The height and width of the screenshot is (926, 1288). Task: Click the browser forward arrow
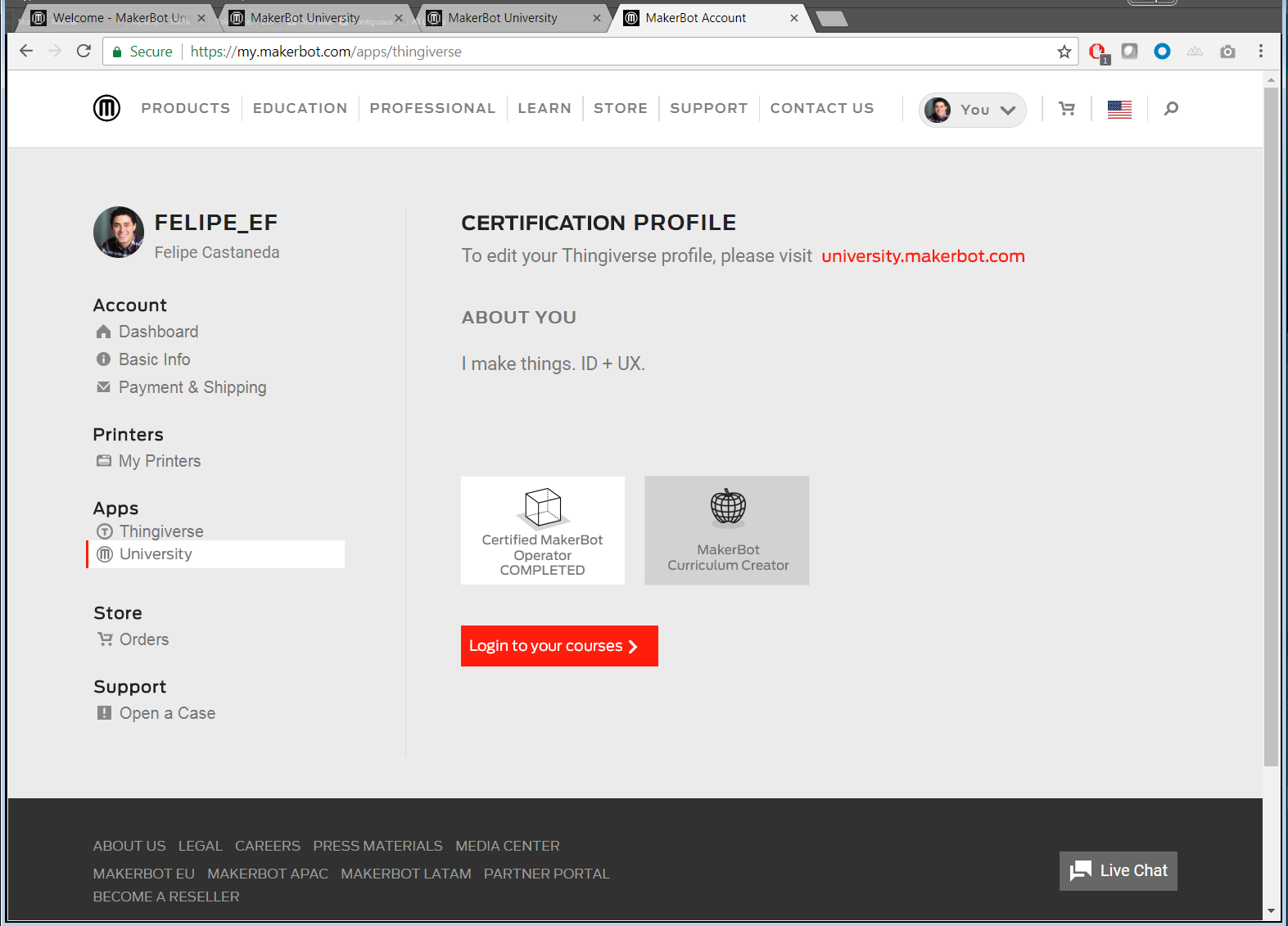pos(55,51)
